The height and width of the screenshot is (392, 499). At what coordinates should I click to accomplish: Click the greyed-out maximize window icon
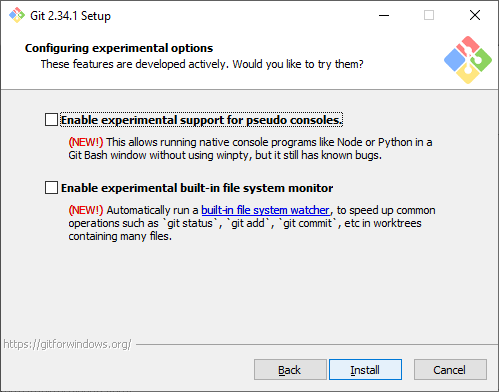pyautogui.click(x=429, y=15)
